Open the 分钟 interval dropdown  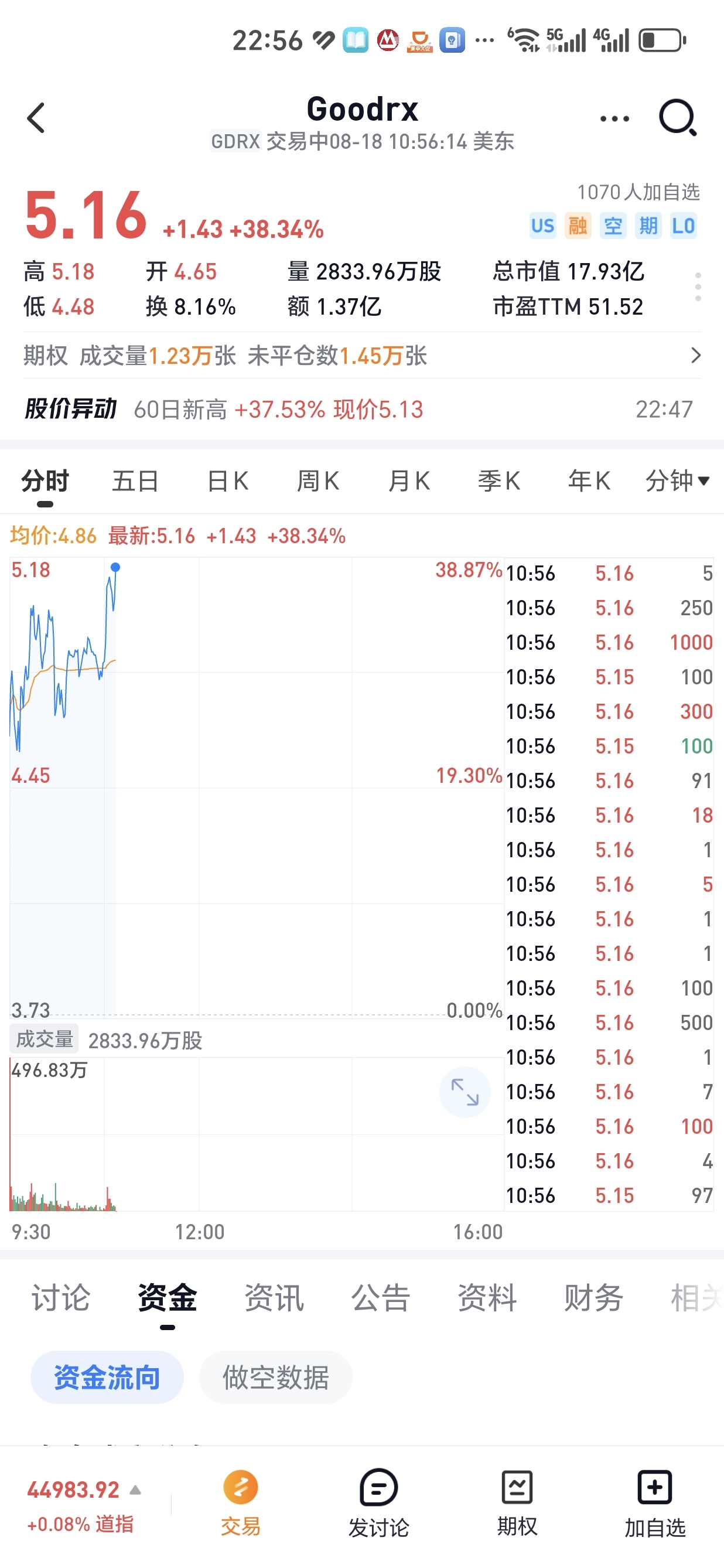677,481
